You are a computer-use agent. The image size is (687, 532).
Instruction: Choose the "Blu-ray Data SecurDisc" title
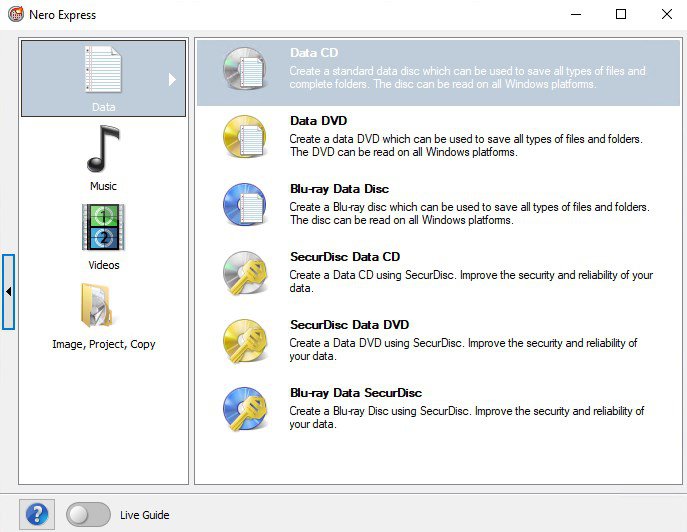pyautogui.click(x=356, y=392)
